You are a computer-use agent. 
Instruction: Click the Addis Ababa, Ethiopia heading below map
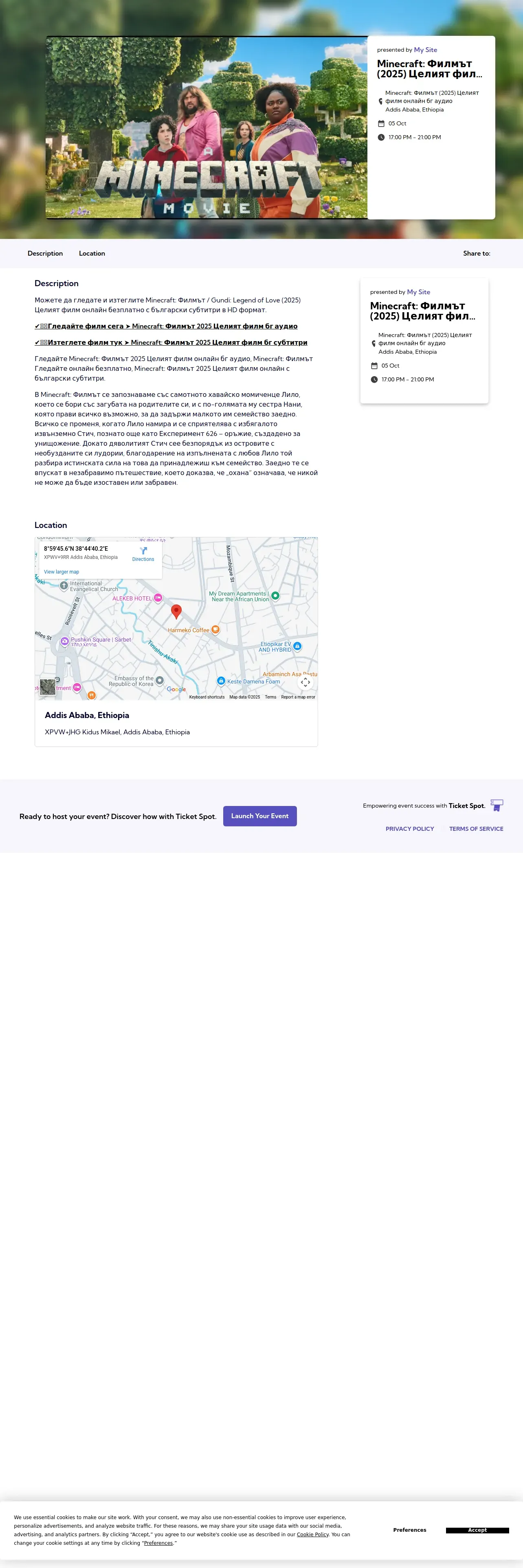tap(87, 715)
